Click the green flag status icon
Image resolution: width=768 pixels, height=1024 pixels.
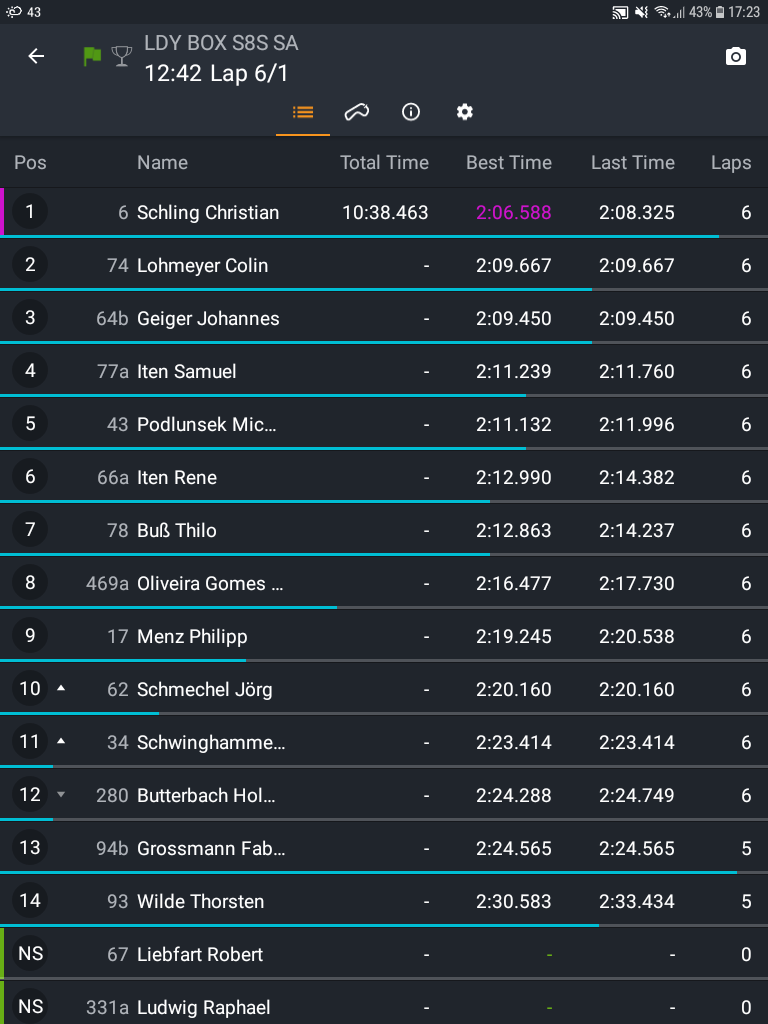coord(92,56)
